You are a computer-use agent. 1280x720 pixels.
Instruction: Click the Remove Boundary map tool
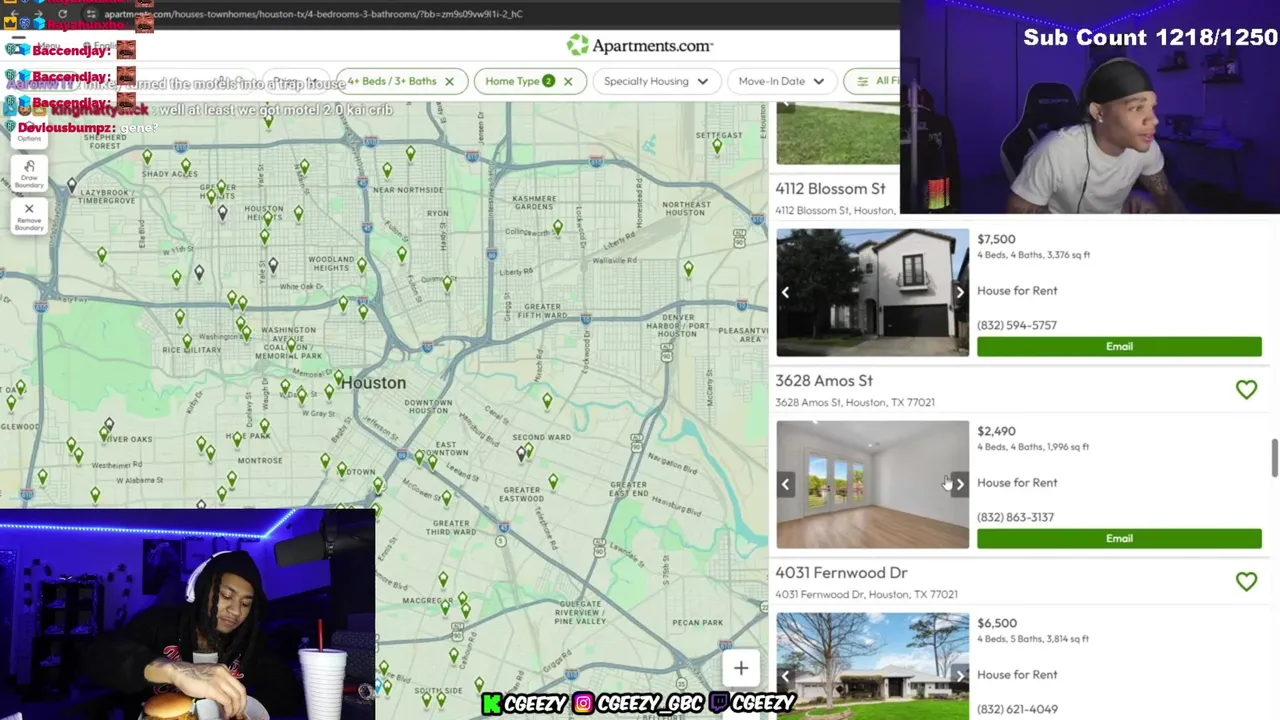[x=29, y=215]
